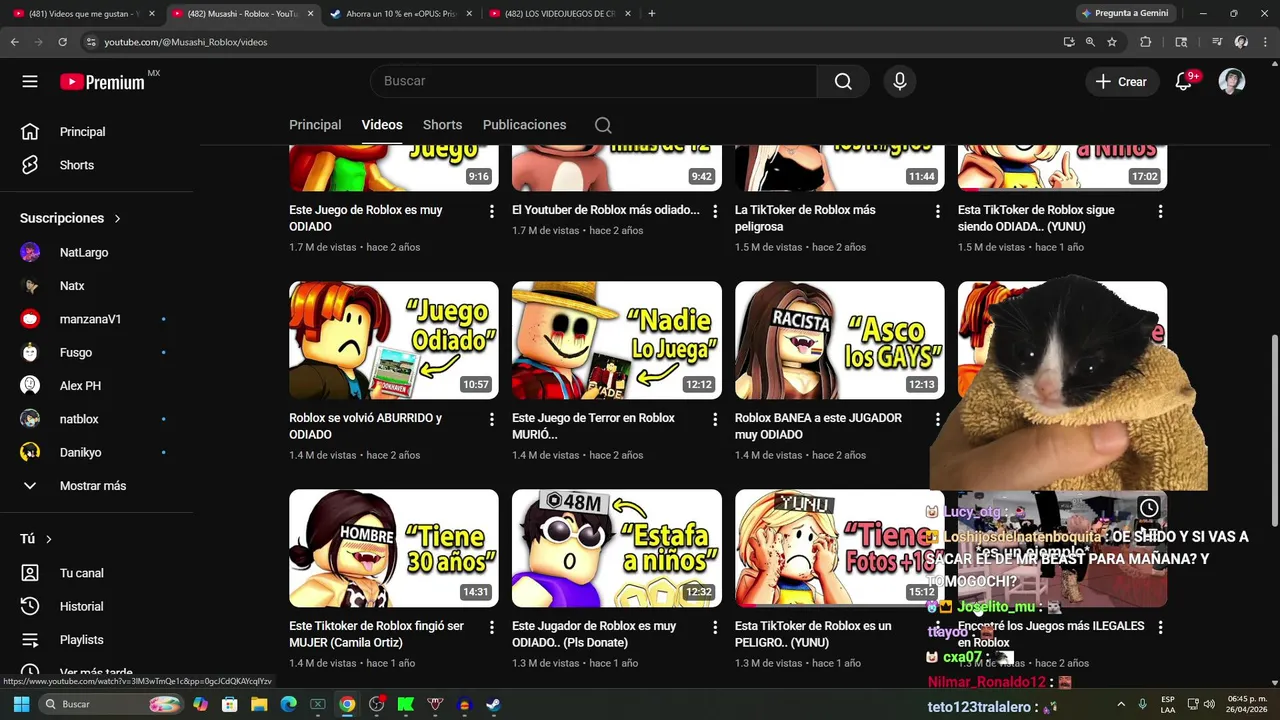Viewport: 1280px width, 720px height.
Task: Open Microsoft Store from the taskbar
Action: point(230,704)
